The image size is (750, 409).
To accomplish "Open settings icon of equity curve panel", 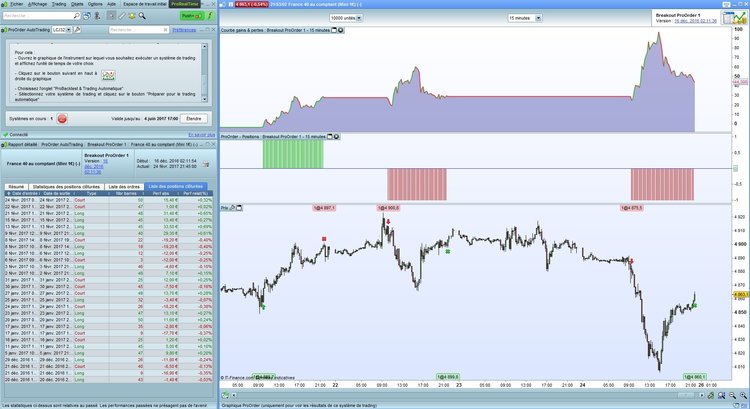I will tap(341, 30).
